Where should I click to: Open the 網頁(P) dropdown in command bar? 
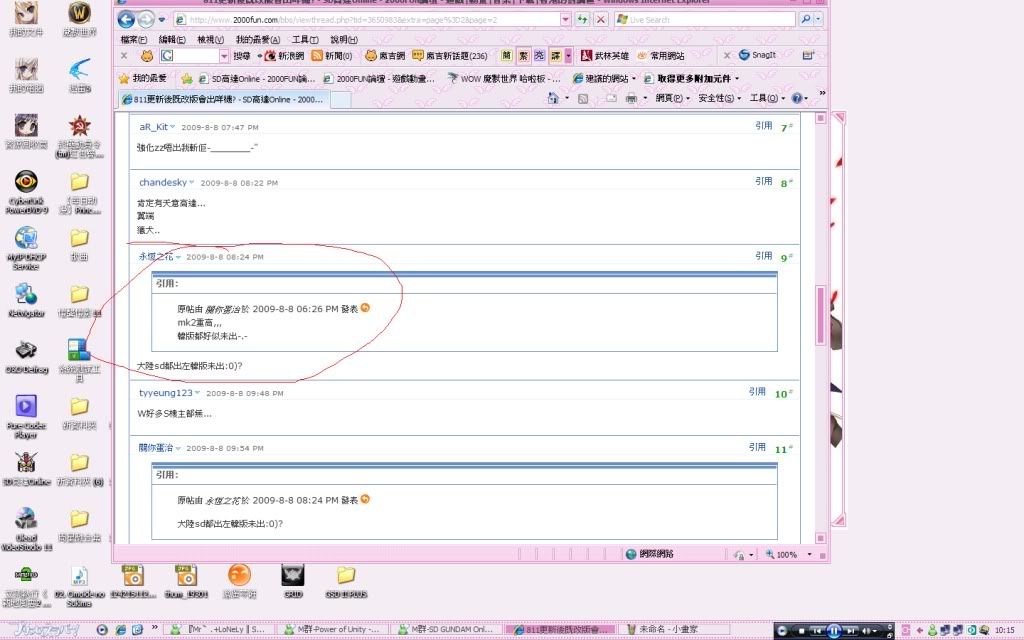tap(673, 98)
